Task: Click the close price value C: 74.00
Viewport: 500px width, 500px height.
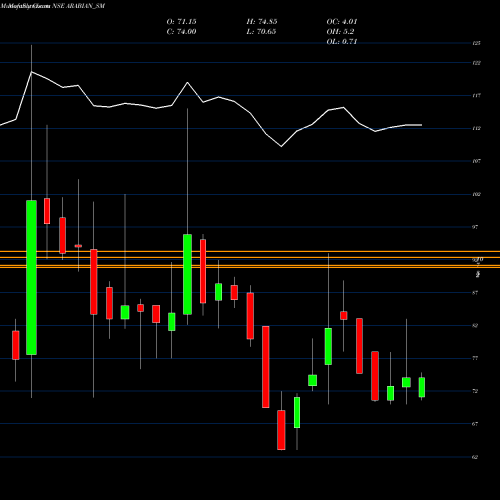Action: coord(181,32)
